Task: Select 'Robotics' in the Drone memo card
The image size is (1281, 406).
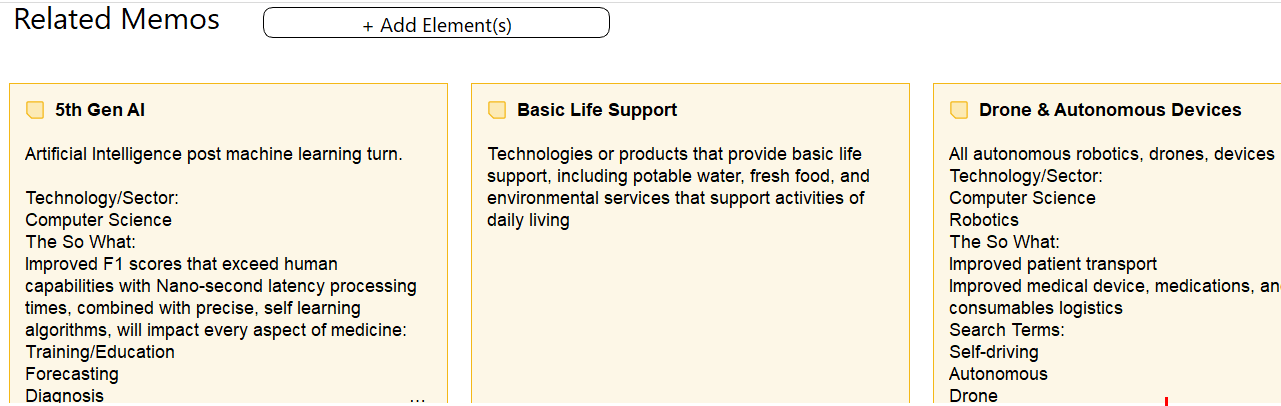Action: coord(984,220)
